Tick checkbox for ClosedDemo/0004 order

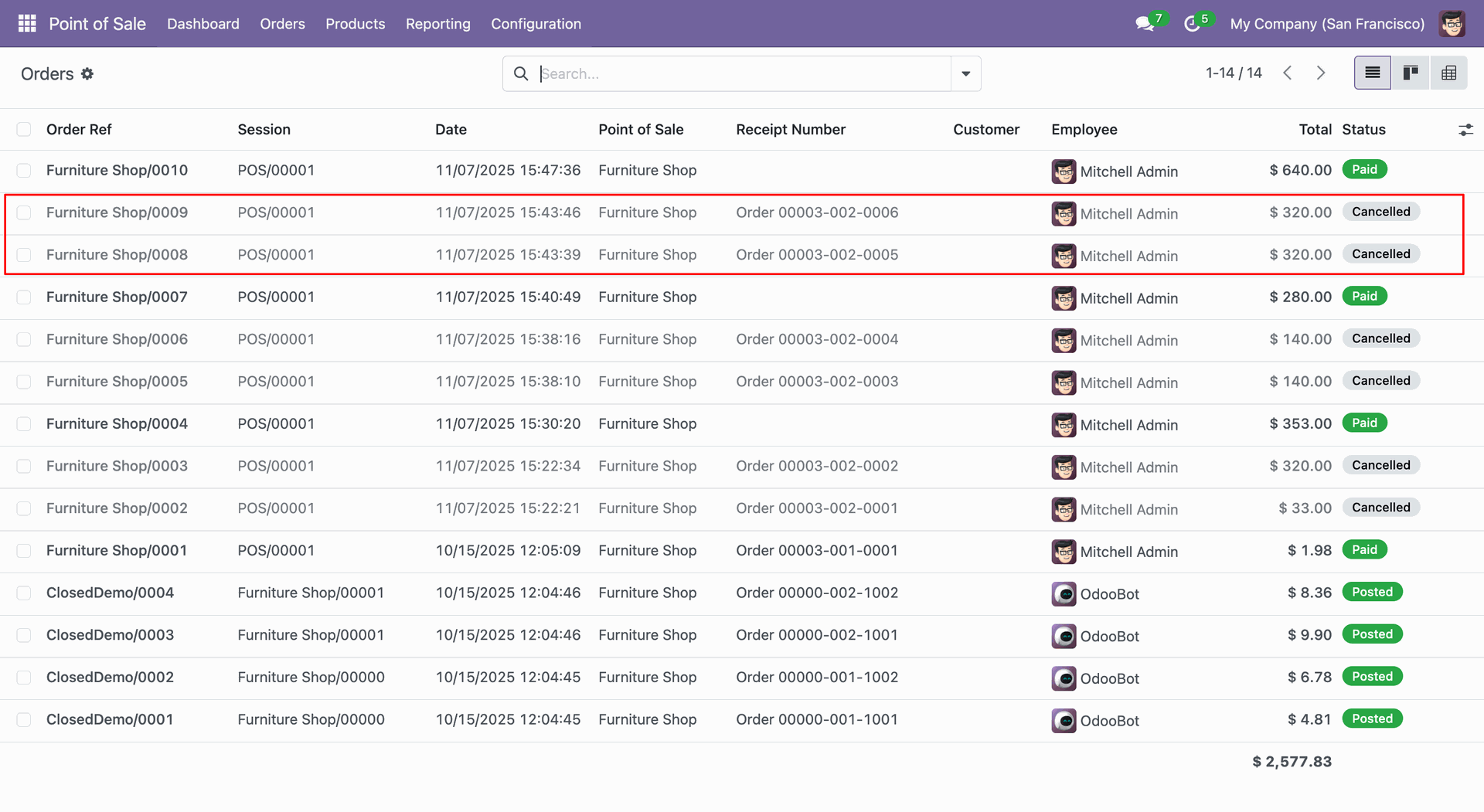click(x=24, y=593)
